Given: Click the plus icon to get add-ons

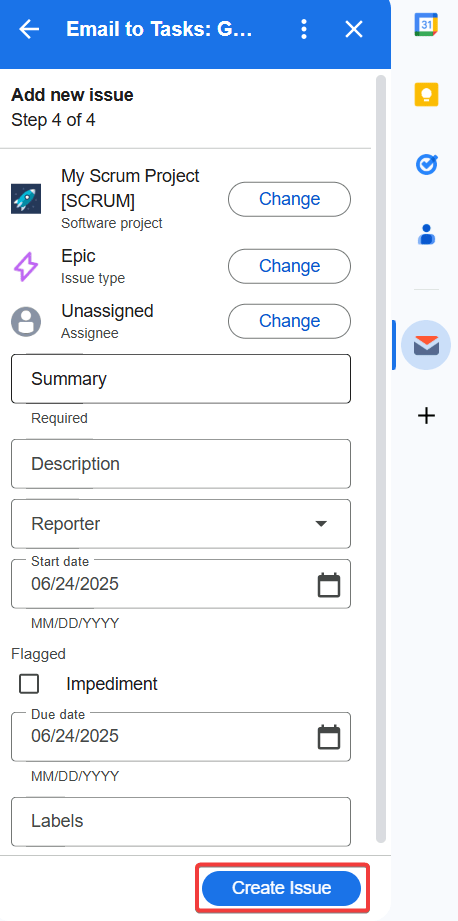Looking at the screenshot, I should pyautogui.click(x=426, y=416).
